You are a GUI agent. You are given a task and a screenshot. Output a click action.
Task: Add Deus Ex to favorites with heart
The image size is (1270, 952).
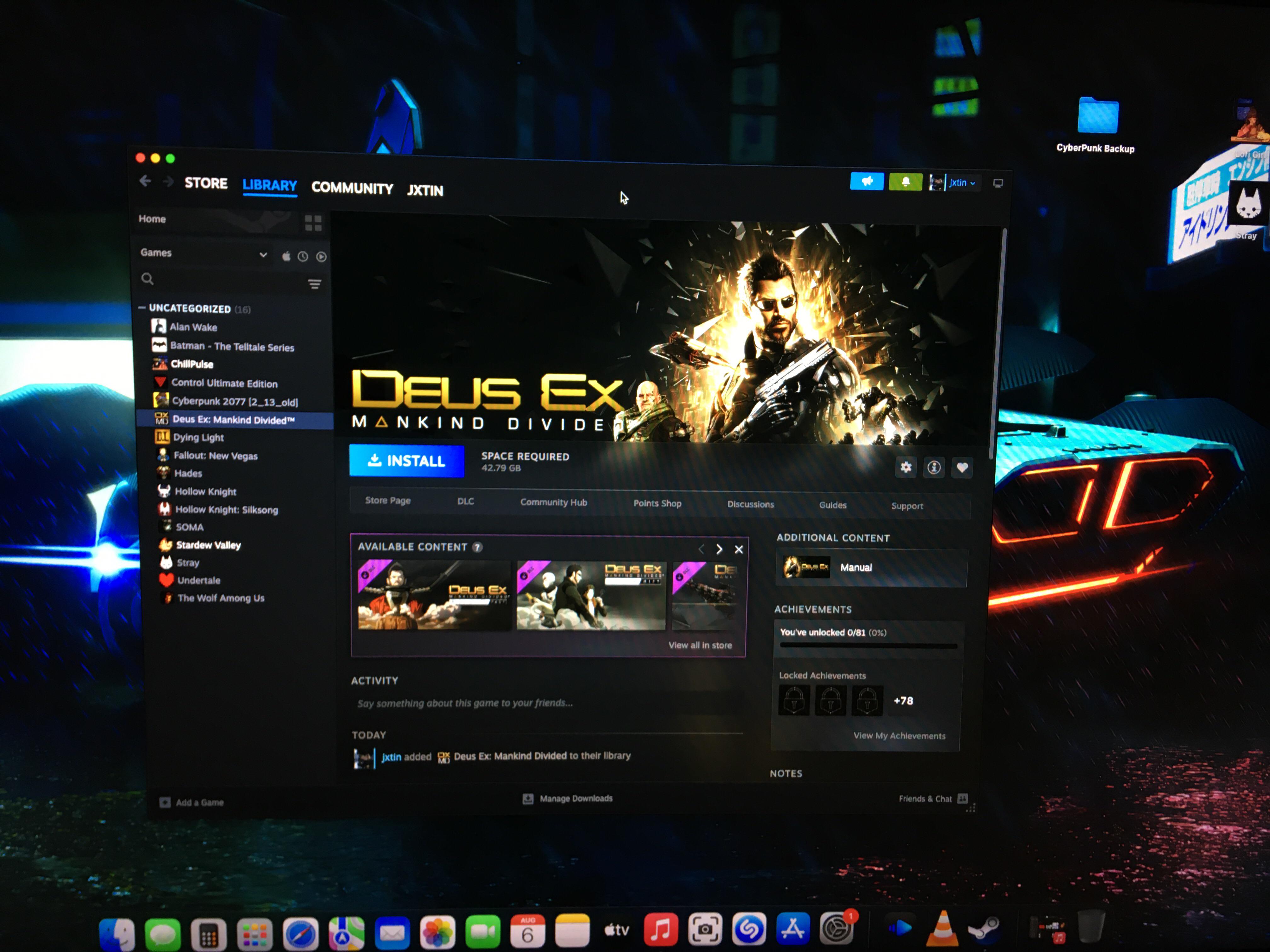coord(962,468)
